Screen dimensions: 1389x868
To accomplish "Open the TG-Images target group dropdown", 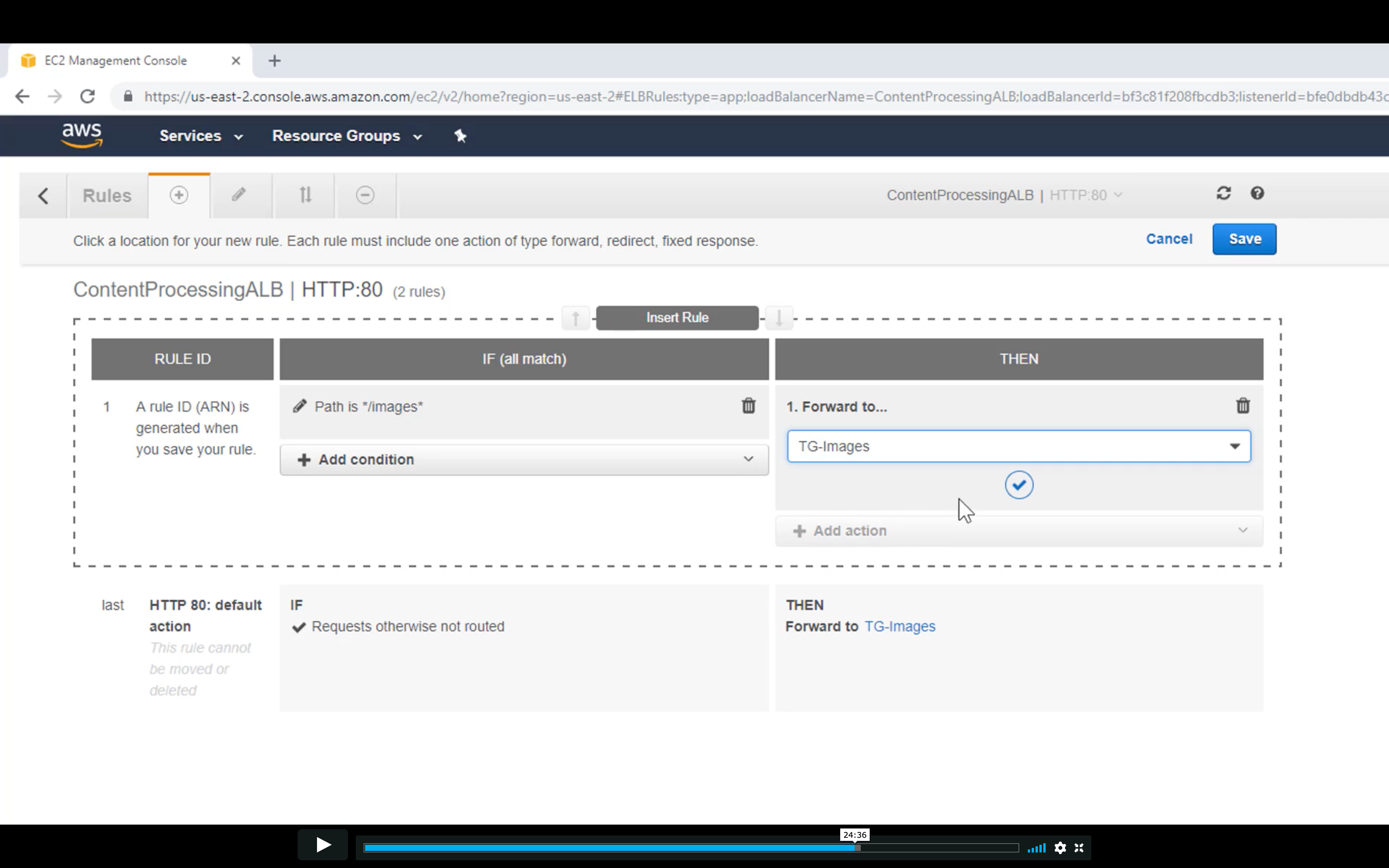I will 1018,446.
